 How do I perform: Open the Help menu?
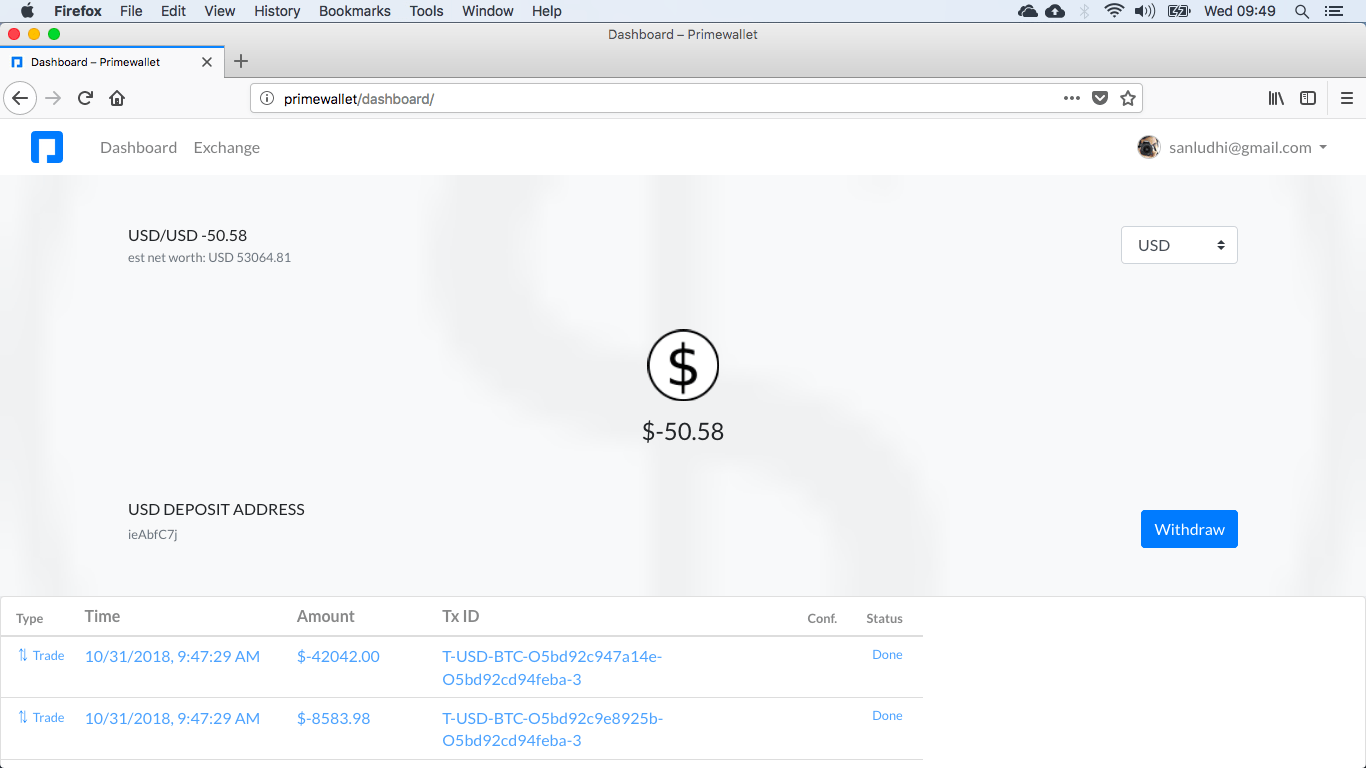click(x=547, y=11)
